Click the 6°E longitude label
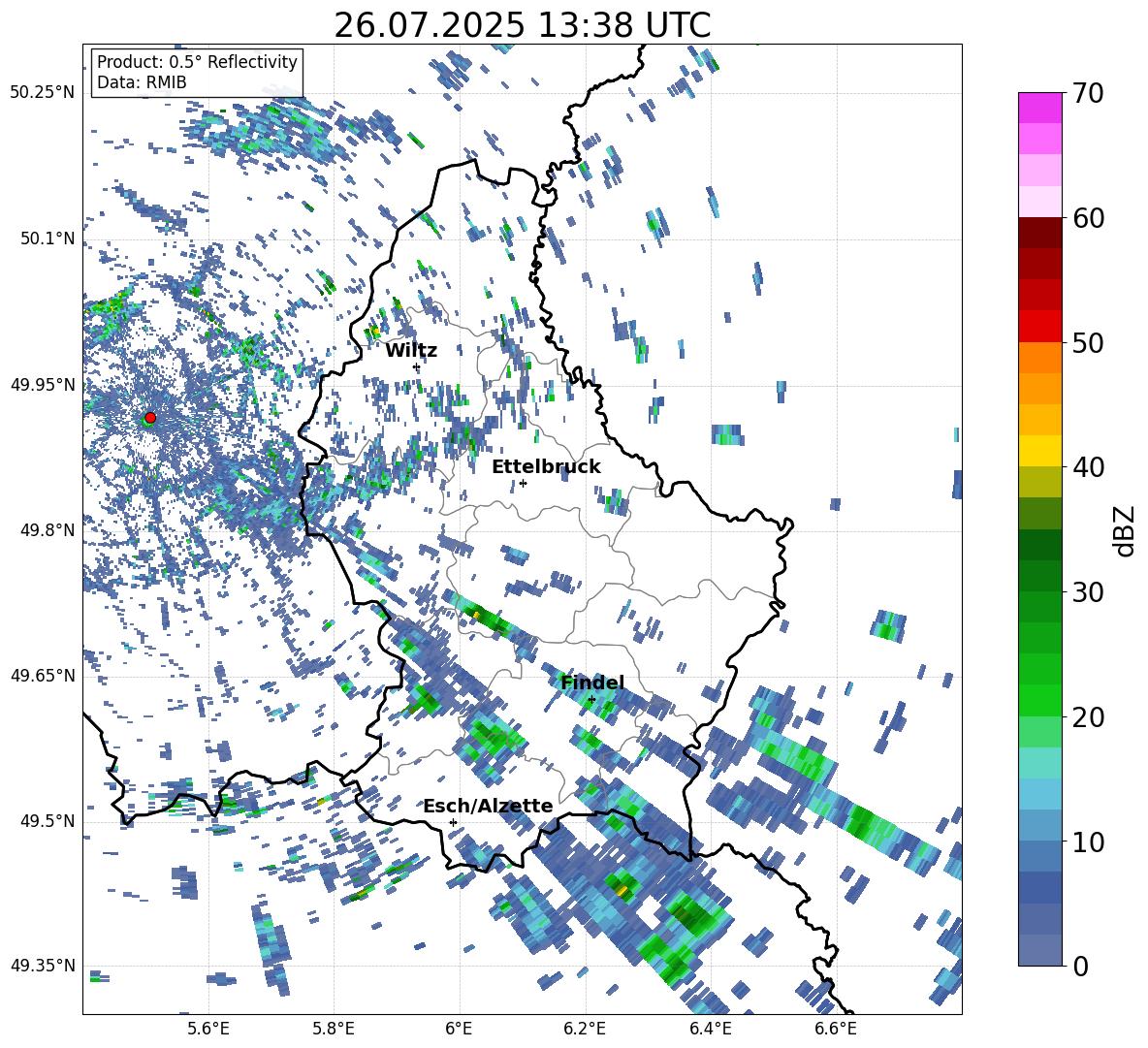 459,1029
